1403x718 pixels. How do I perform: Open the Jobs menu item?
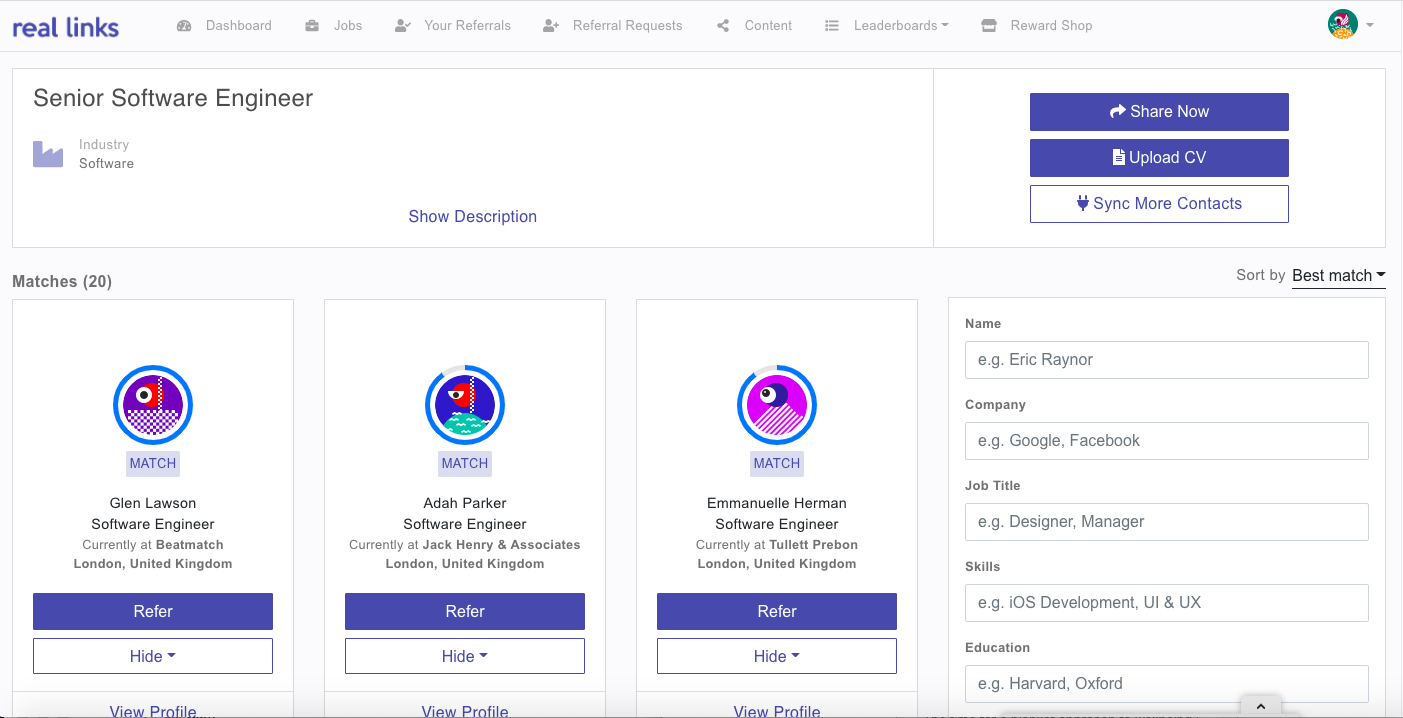(x=348, y=26)
